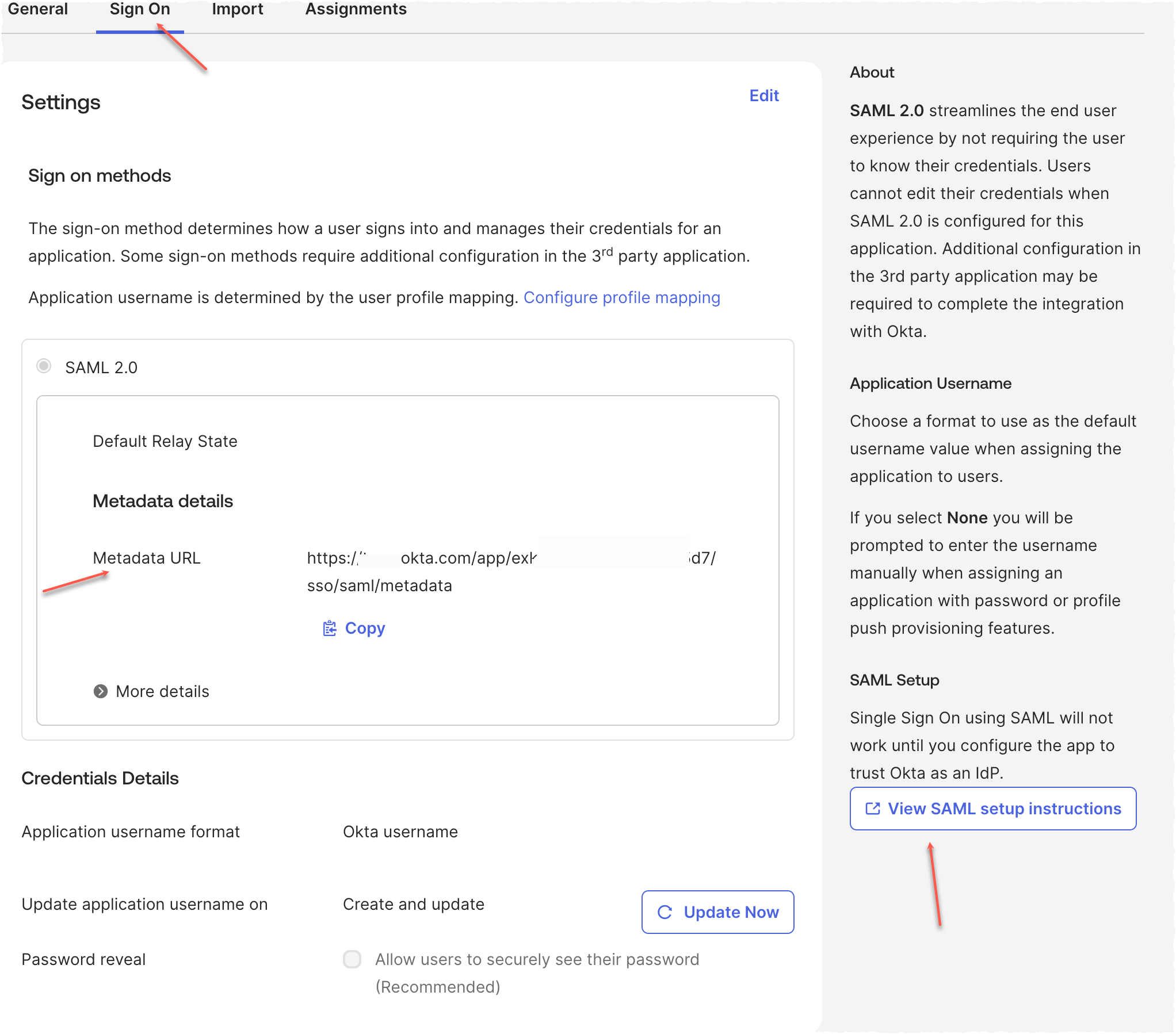Go to the Assignments tab
Screen dimensions: 1176x1034
(x=356, y=10)
